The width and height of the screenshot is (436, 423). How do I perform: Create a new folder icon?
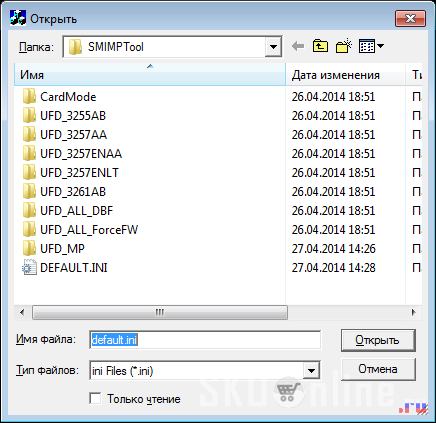click(x=344, y=46)
